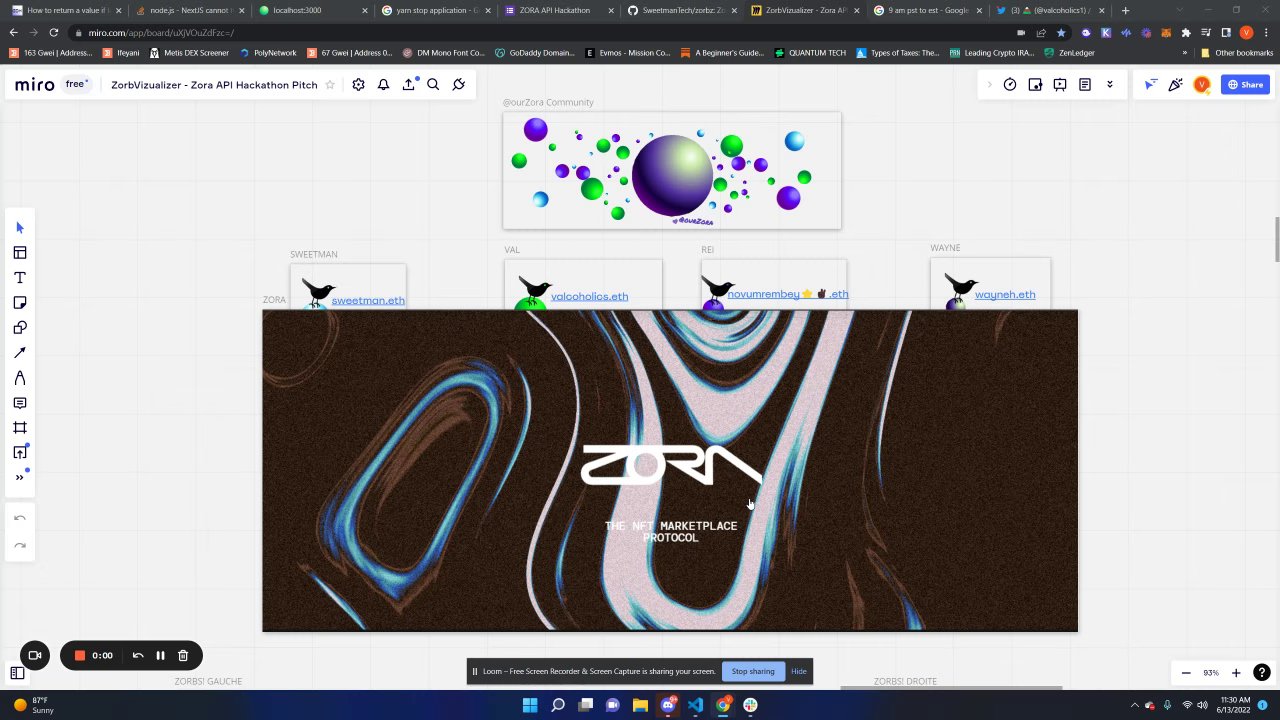Select the Shapes tool
1280x720 pixels.
click(x=19, y=328)
